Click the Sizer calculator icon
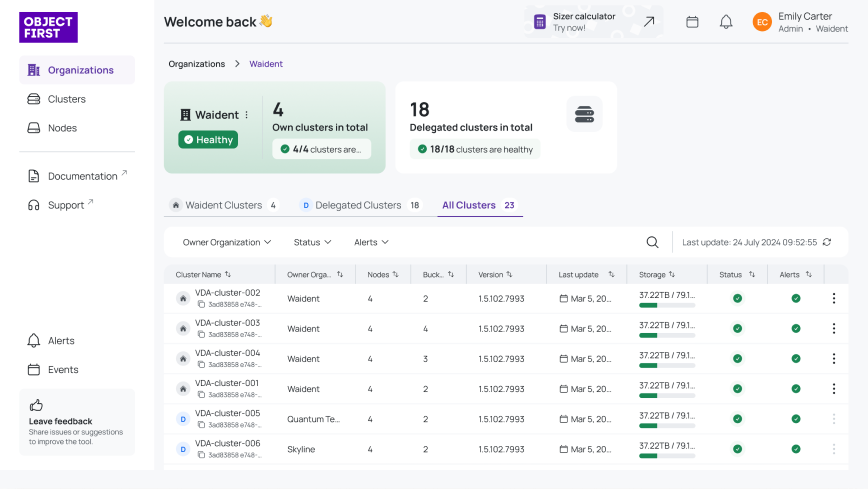The width and height of the screenshot is (868, 489). 540,22
